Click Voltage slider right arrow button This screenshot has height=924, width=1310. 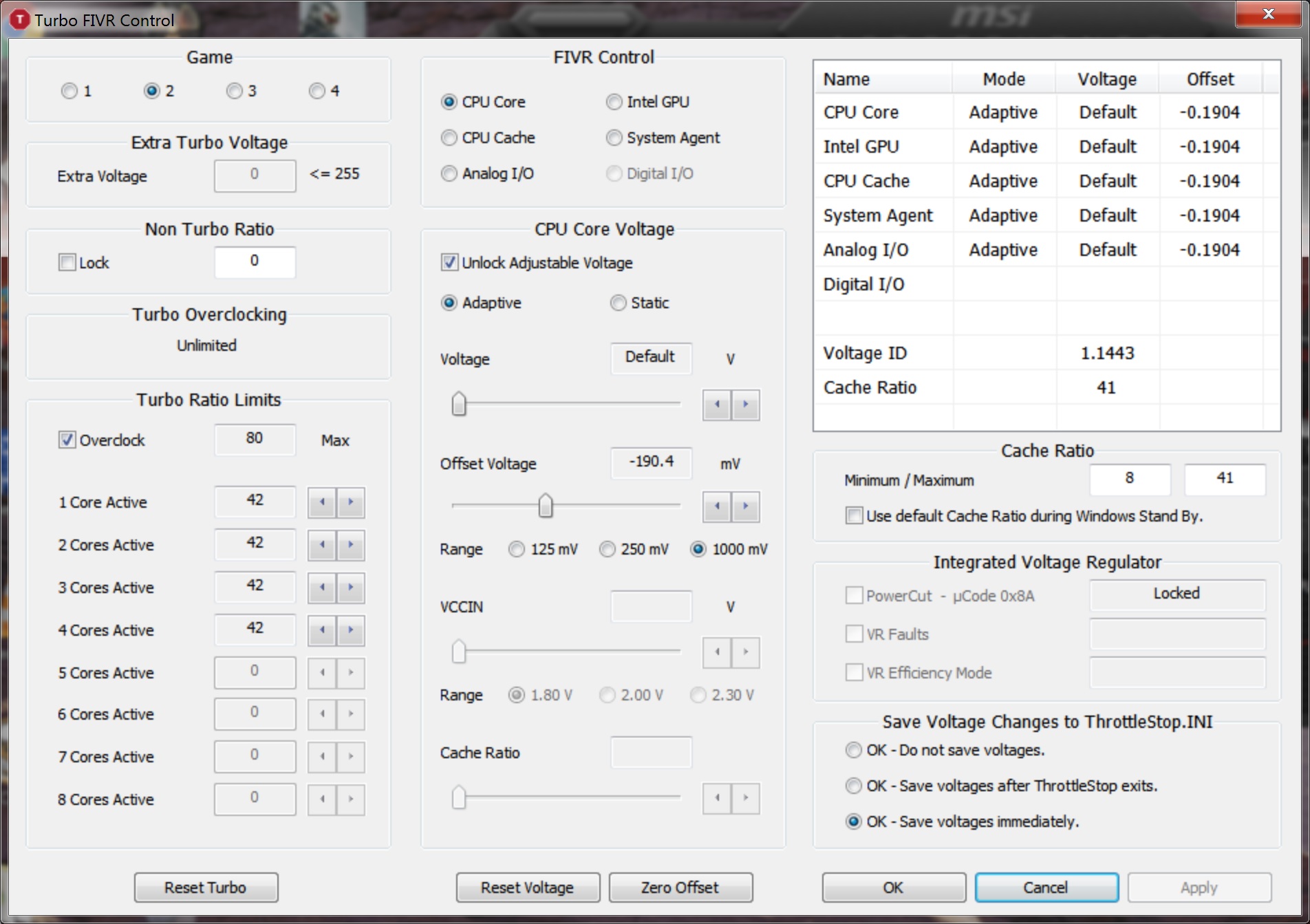click(745, 405)
